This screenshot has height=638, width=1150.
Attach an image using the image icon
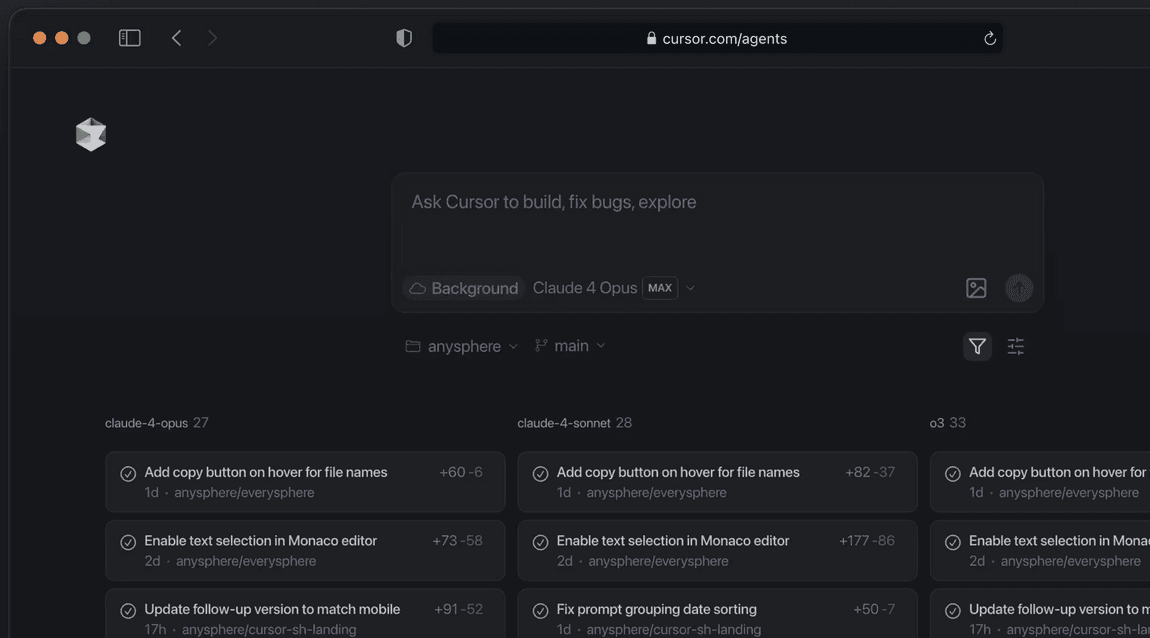[x=976, y=288]
